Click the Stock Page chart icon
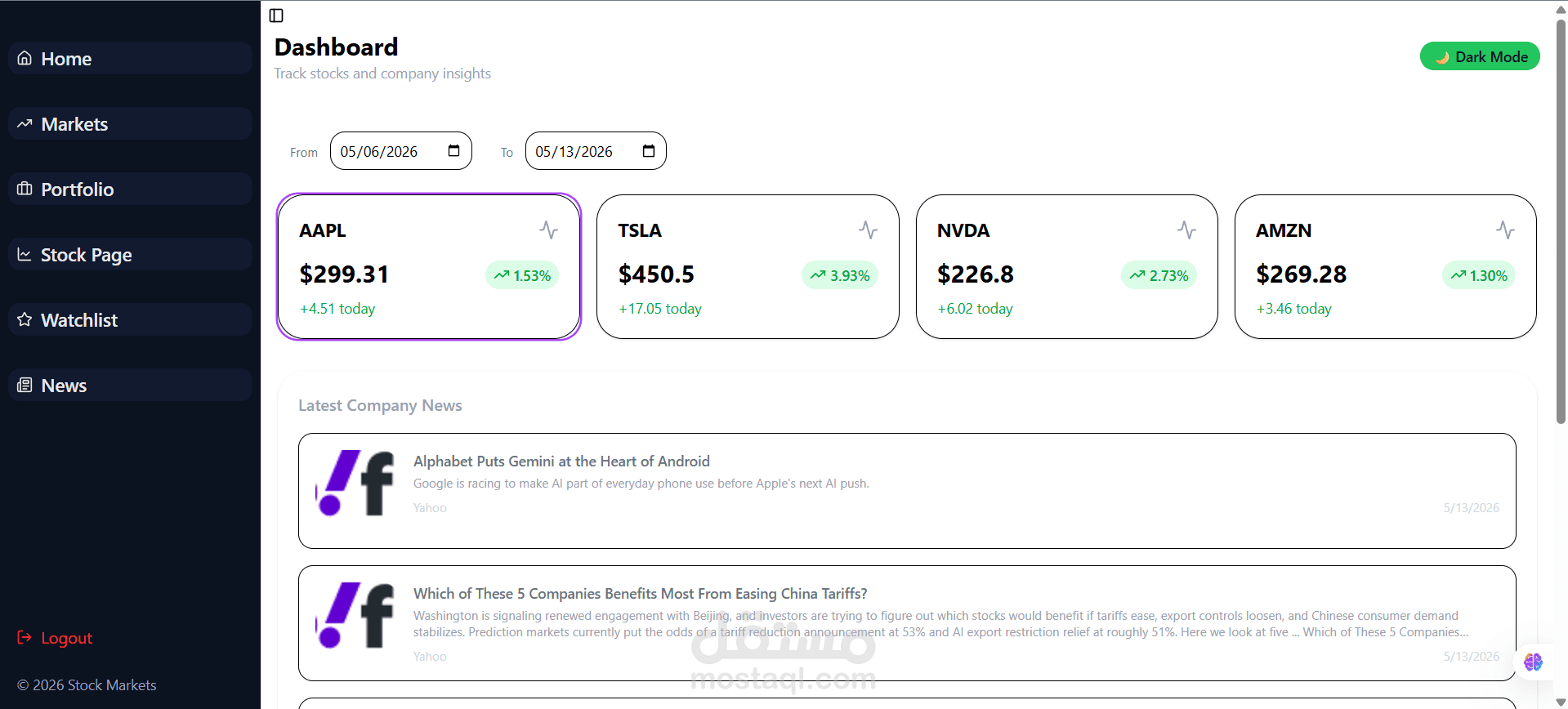This screenshot has height=709, width=1568. coord(25,254)
